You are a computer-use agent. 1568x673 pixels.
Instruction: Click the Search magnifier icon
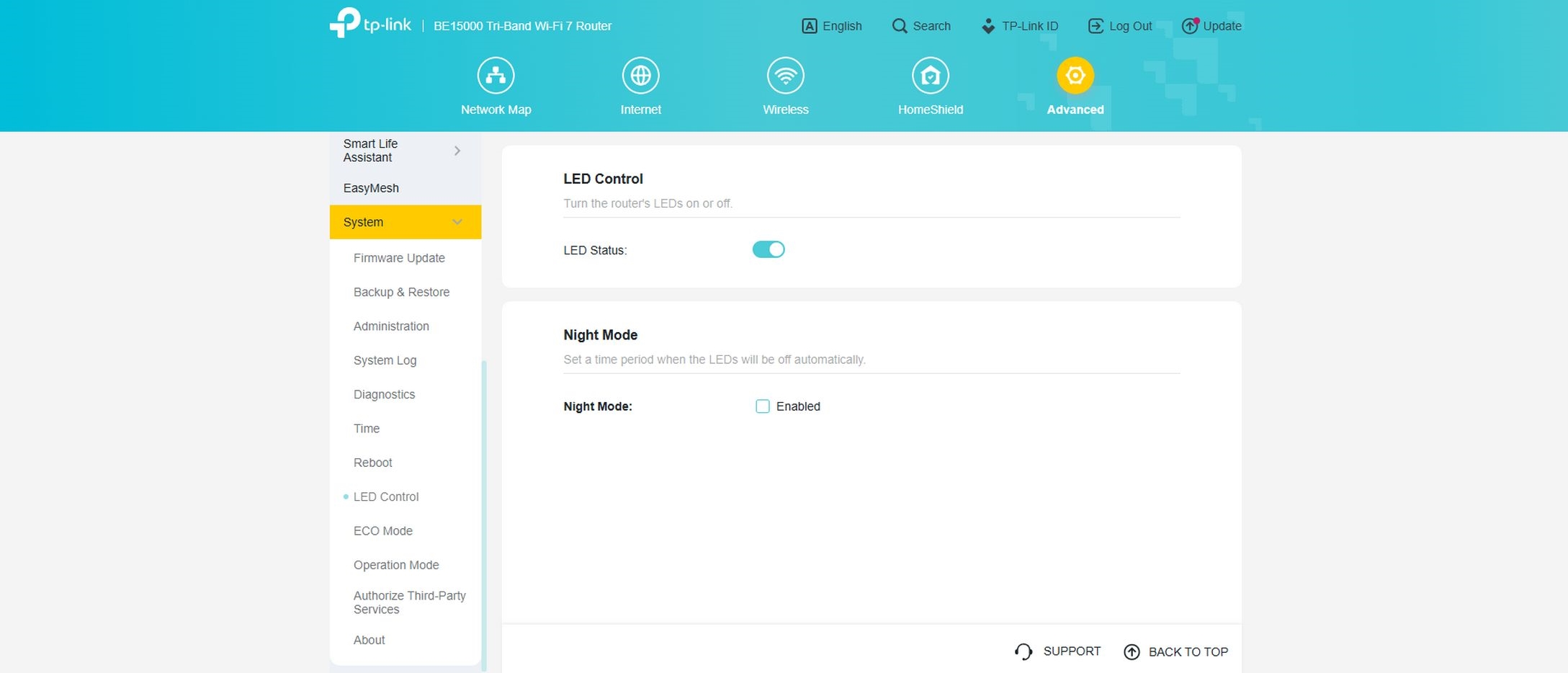click(900, 26)
